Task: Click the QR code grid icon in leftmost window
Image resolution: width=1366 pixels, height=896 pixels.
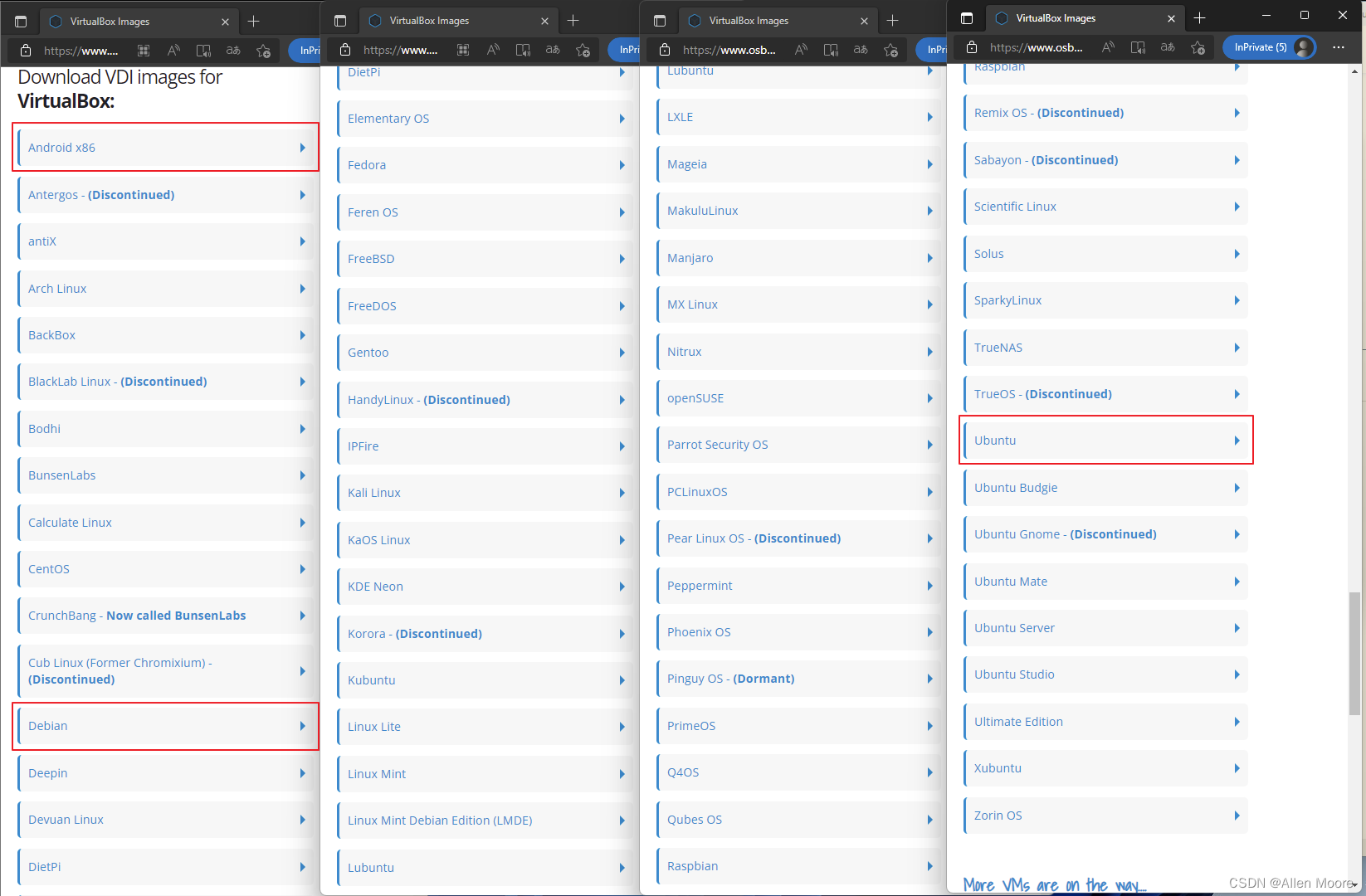Action: click(144, 51)
